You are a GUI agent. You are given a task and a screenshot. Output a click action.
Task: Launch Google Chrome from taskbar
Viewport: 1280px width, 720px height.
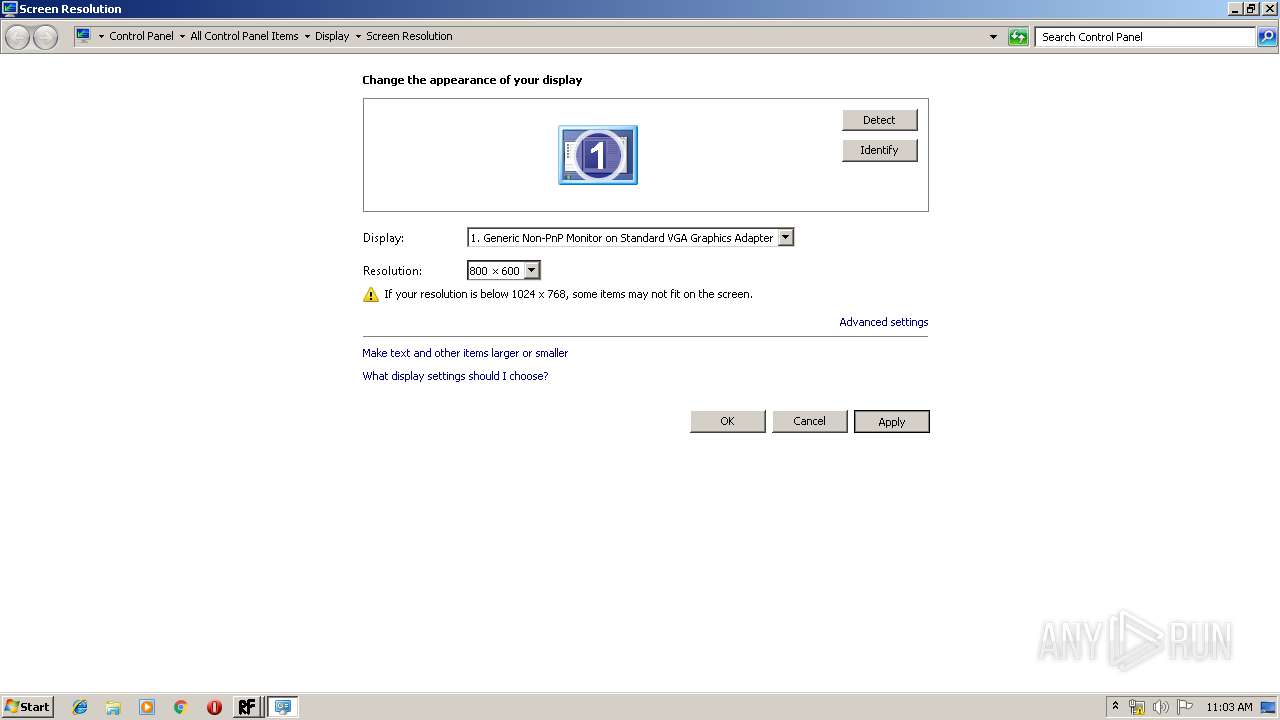[x=181, y=707]
